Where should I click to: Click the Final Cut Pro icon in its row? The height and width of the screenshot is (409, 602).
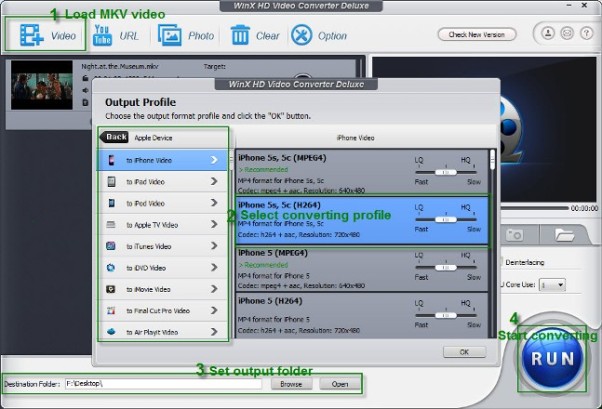click(x=111, y=311)
